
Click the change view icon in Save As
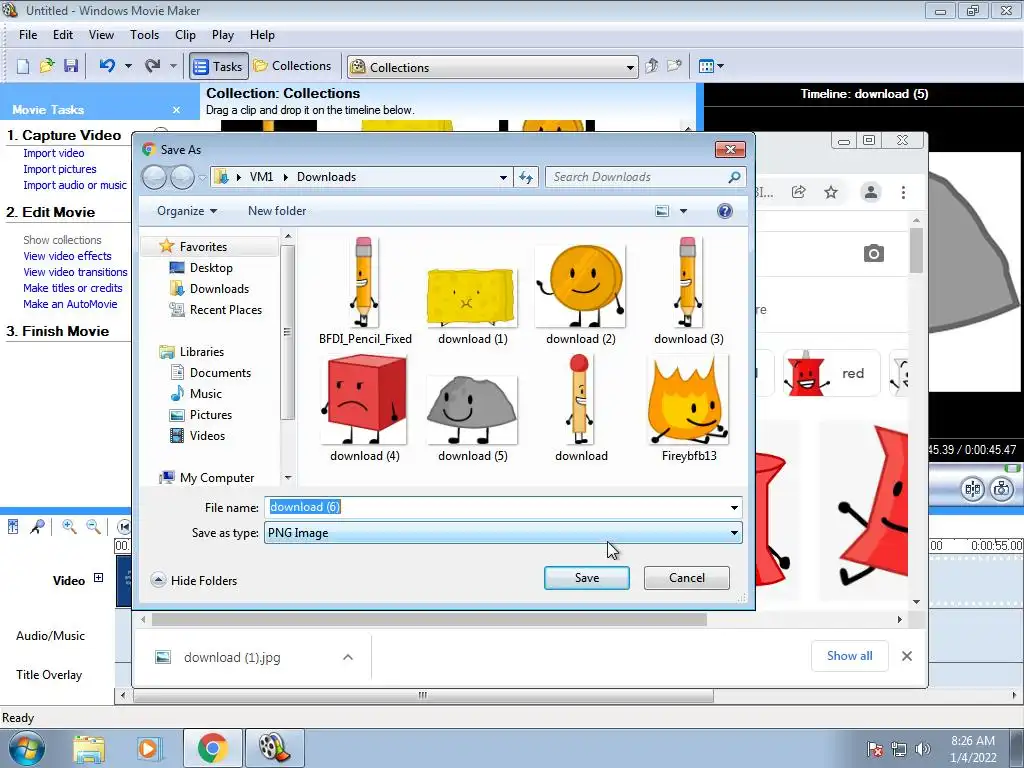point(662,211)
